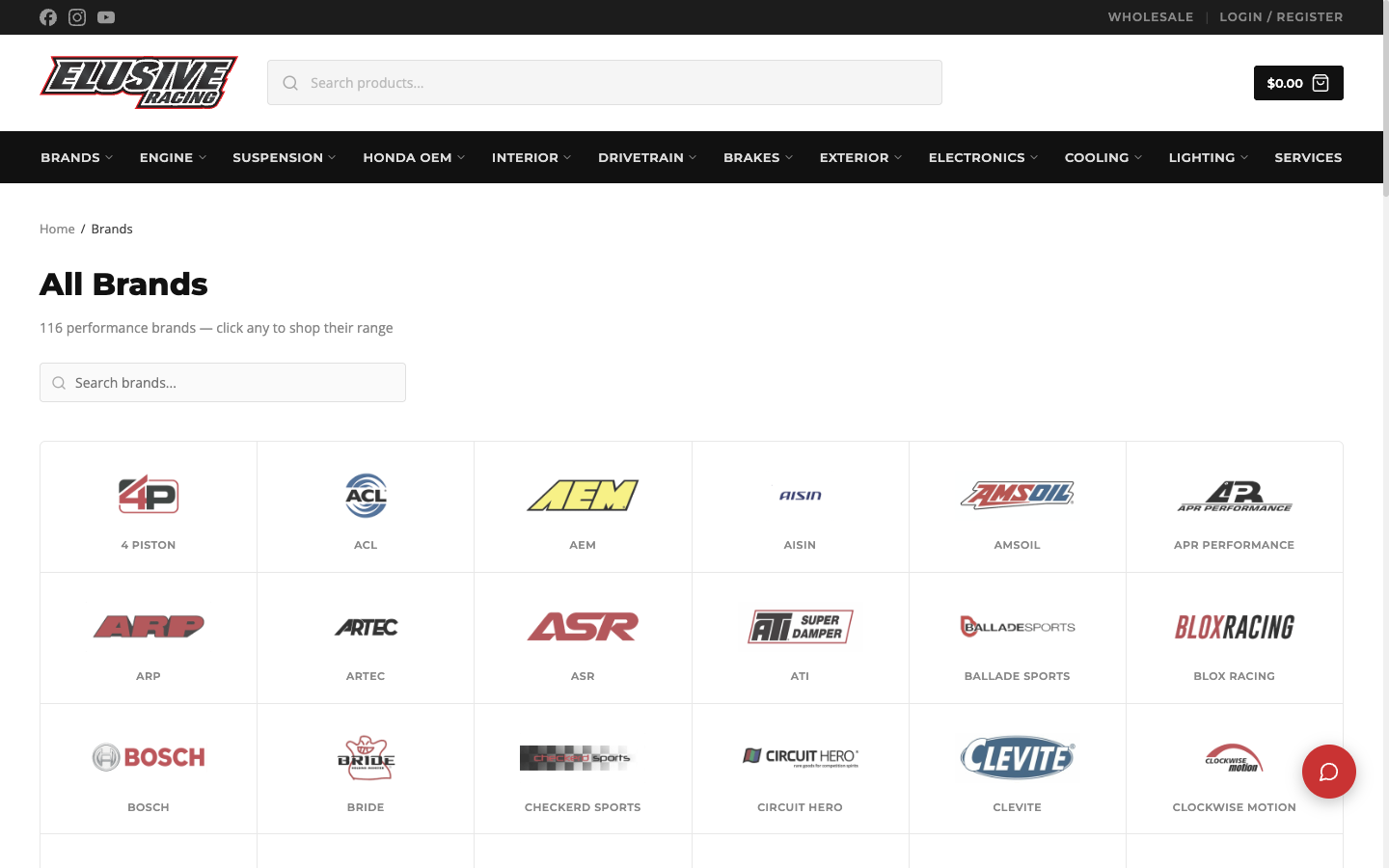The image size is (1389, 868).
Task: Expand the Exterior menu chevron
Action: click(898, 158)
